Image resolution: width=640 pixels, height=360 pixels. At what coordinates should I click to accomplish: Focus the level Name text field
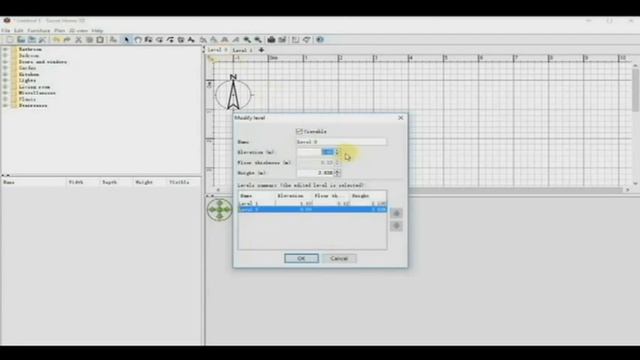tap(341, 142)
